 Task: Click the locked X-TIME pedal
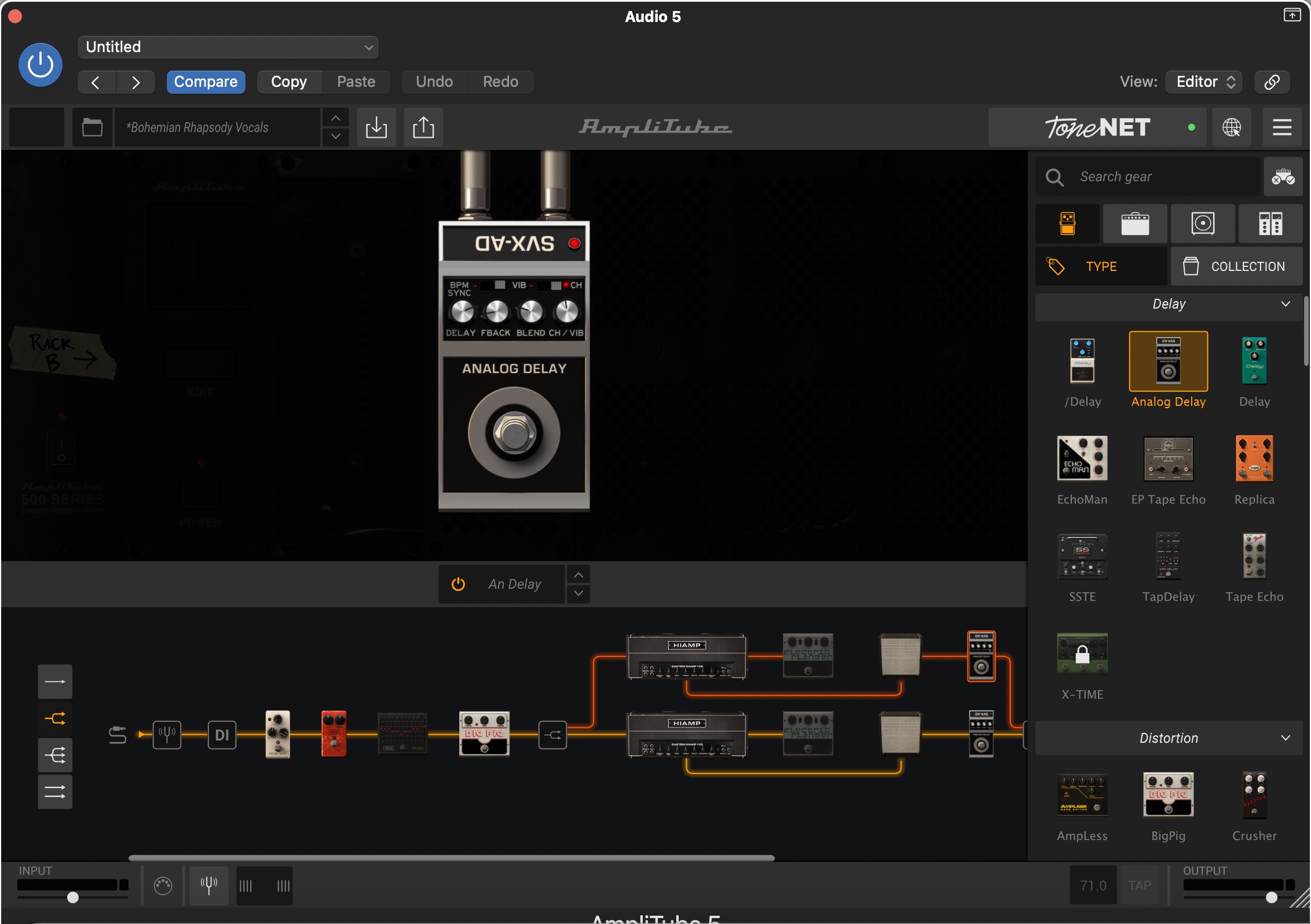point(1082,654)
